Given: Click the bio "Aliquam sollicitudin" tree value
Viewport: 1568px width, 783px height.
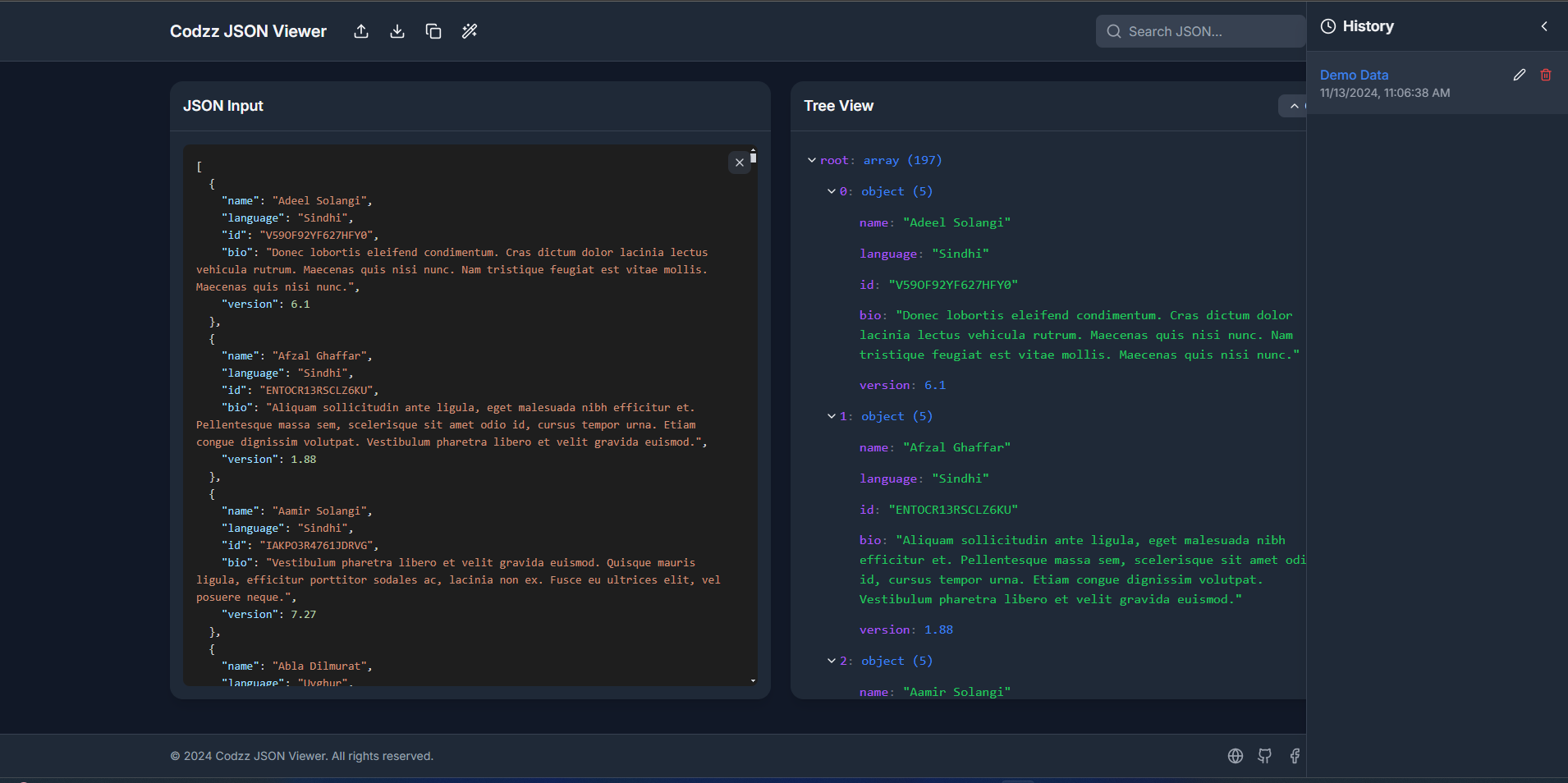Looking at the screenshot, I should (1083, 570).
